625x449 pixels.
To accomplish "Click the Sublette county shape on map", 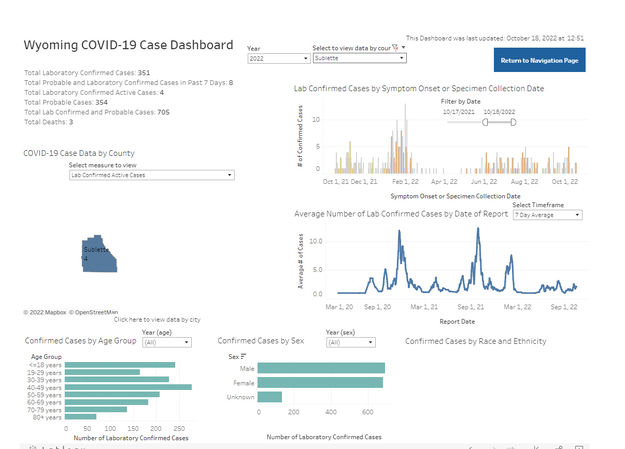I will coord(99,254).
